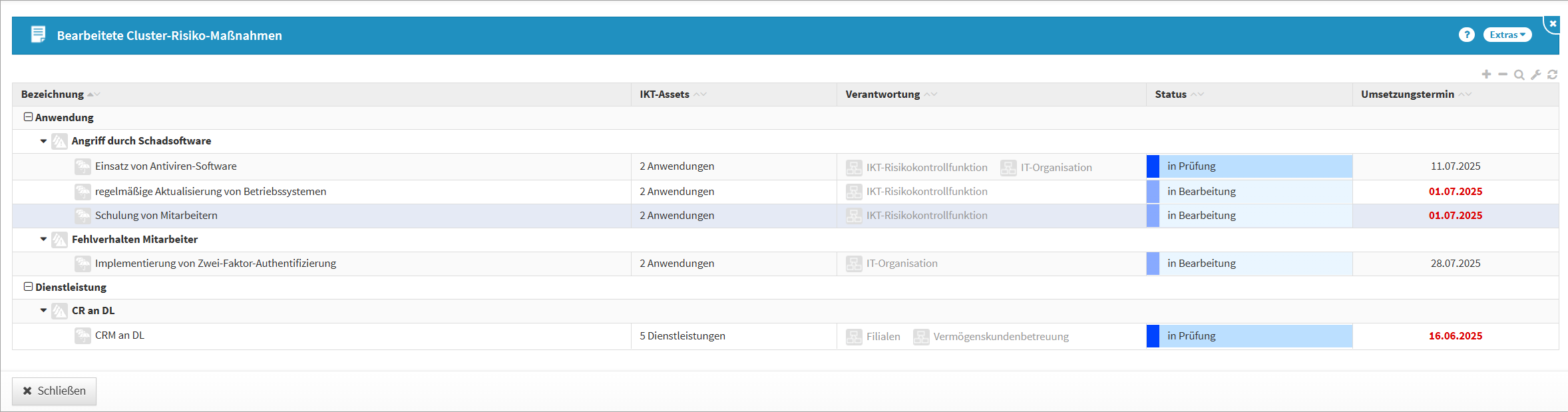Sort by the Bezeichnung column header

[x=53, y=95]
